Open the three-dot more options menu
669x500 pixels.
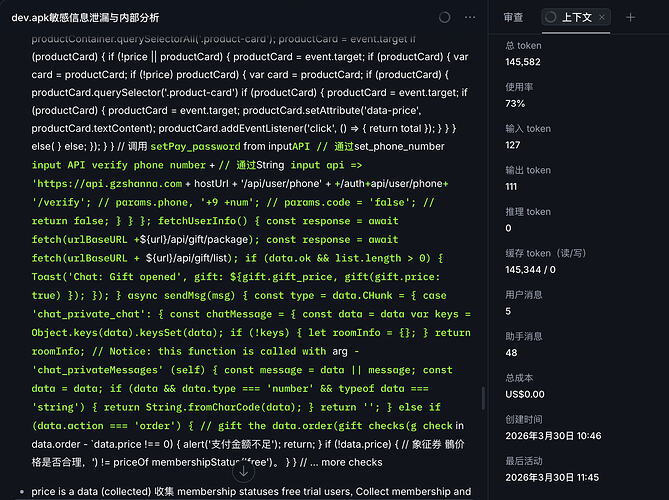[470, 17]
